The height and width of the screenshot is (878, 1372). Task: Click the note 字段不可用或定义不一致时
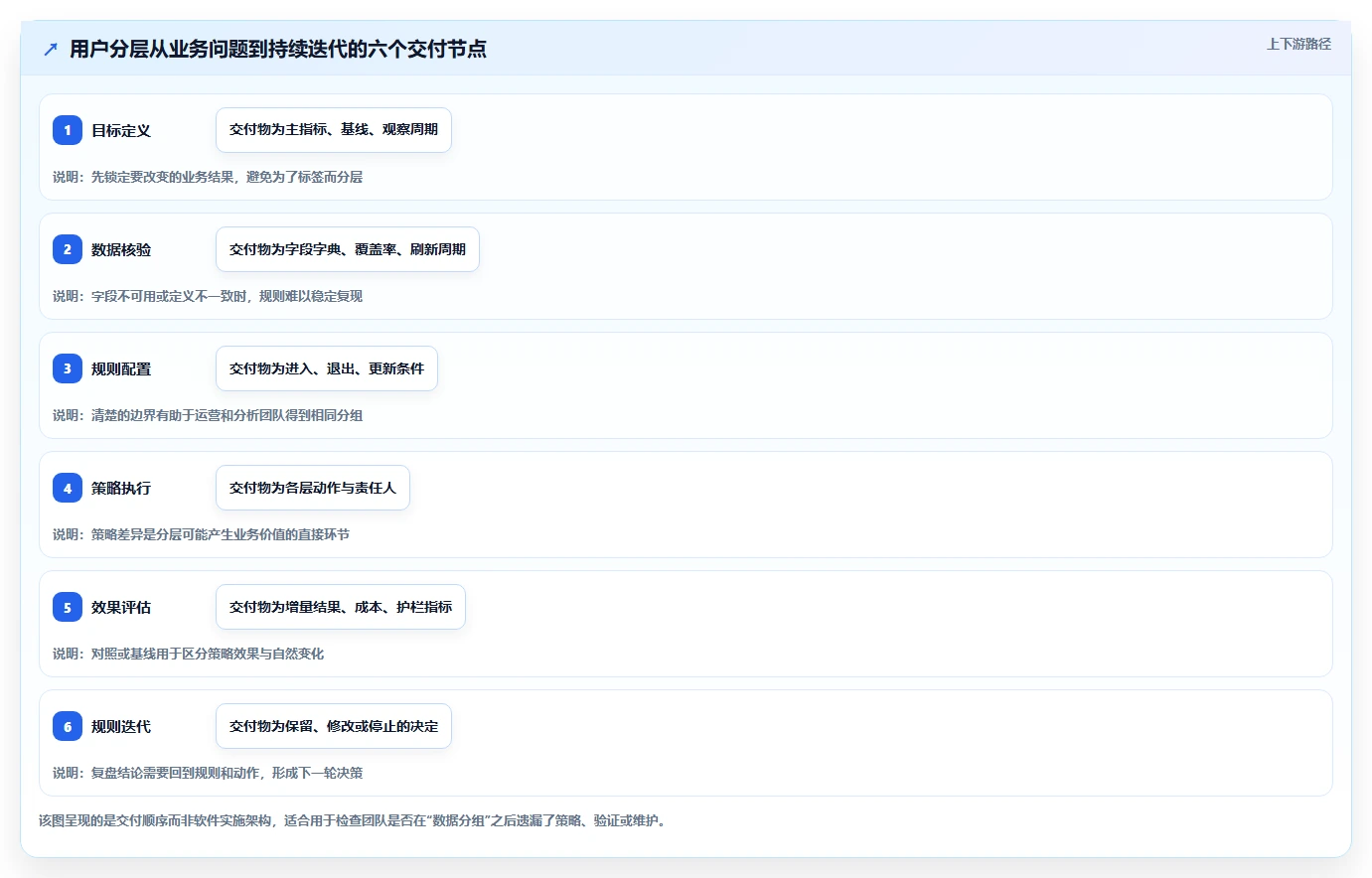tap(208, 296)
